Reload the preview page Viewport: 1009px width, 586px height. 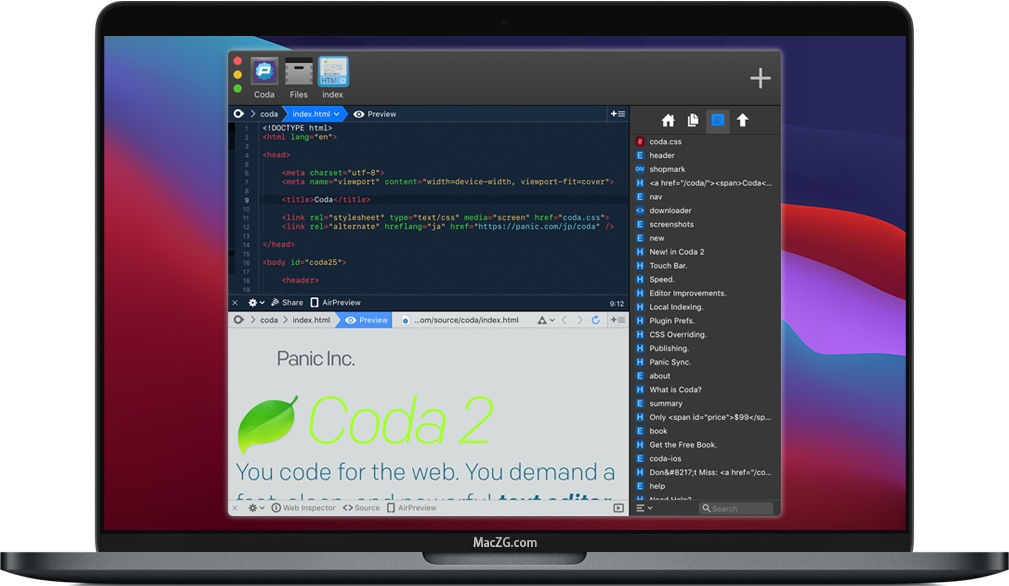pyautogui.click(x=594, y=320)
